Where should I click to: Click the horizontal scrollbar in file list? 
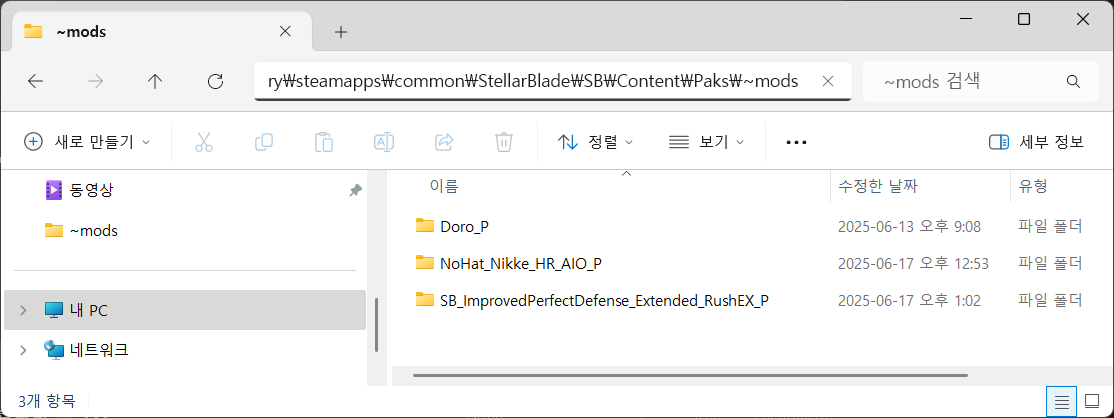[x=689, y=375]
